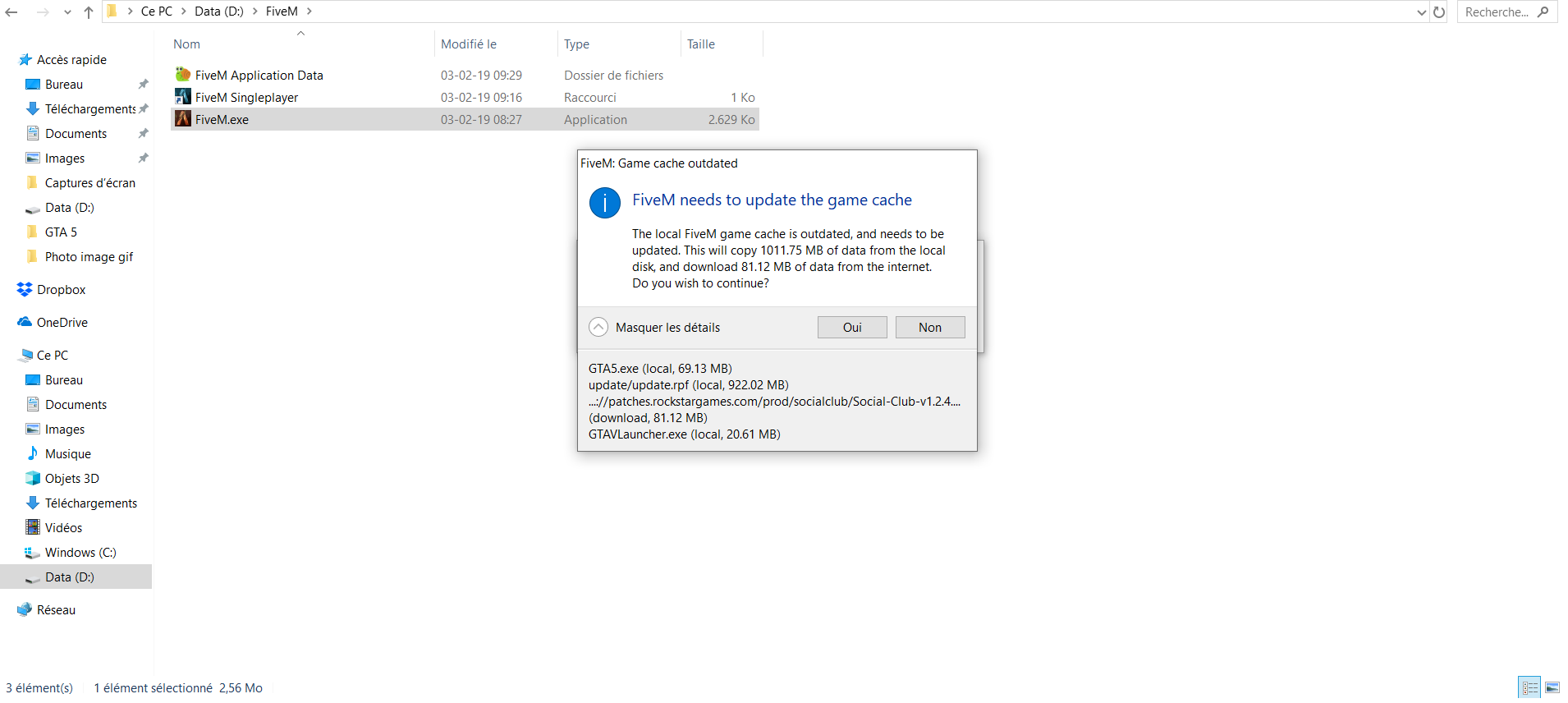Go up one folder level arrow

(89, 12)
